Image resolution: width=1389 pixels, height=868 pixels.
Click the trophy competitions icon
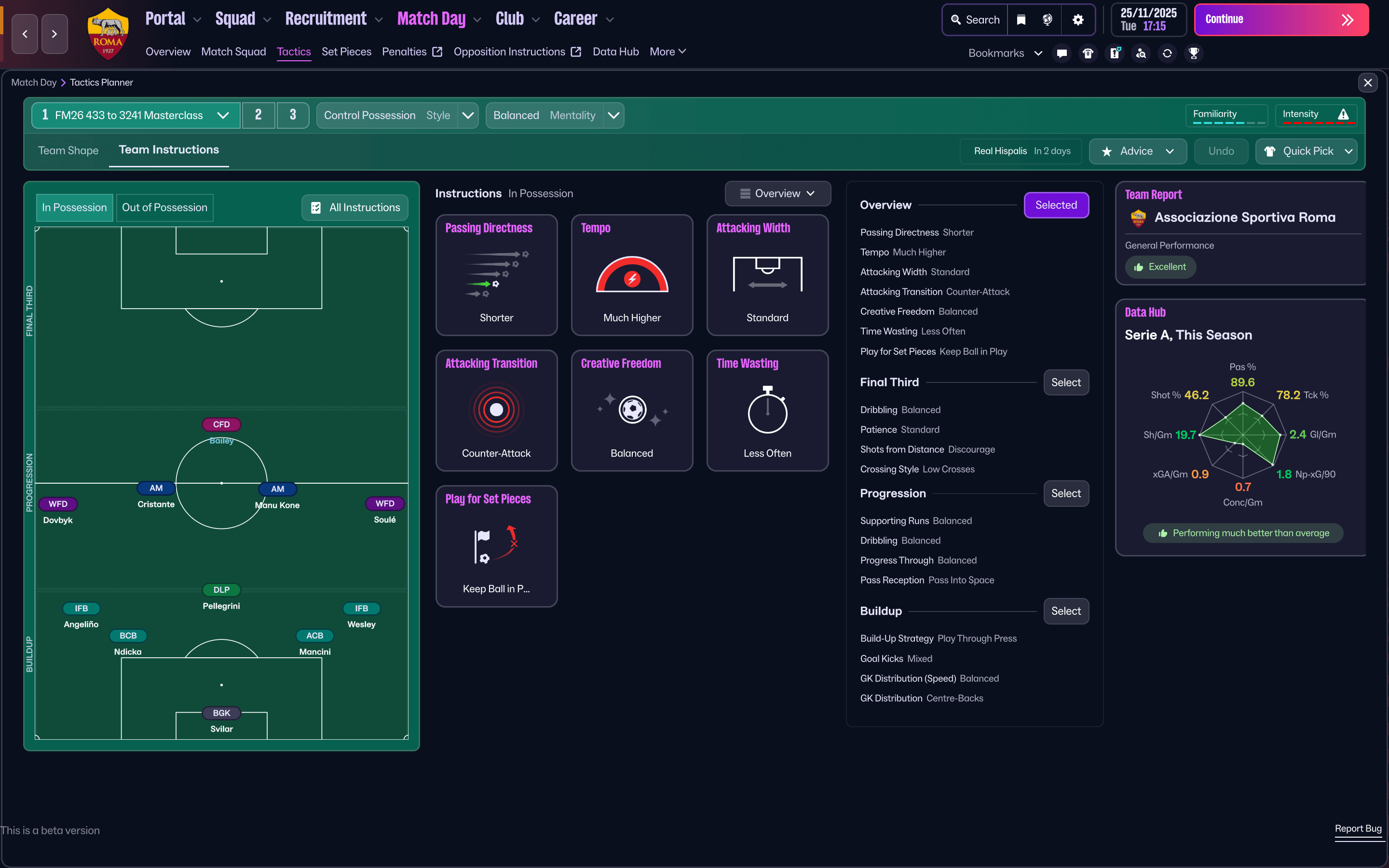click(x=1195, y=53)
